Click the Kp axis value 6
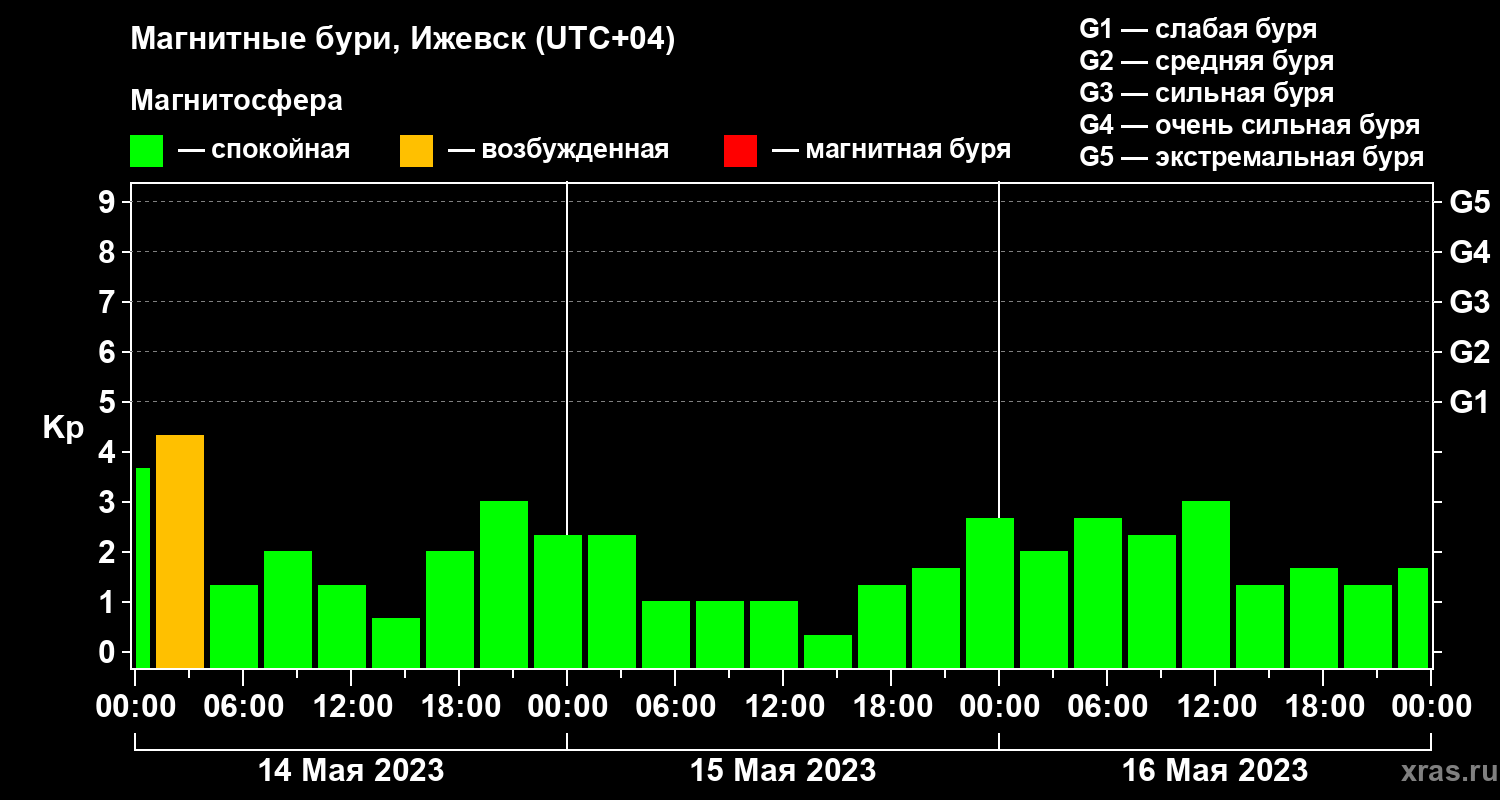1500x800 pixels. (109, 352)
